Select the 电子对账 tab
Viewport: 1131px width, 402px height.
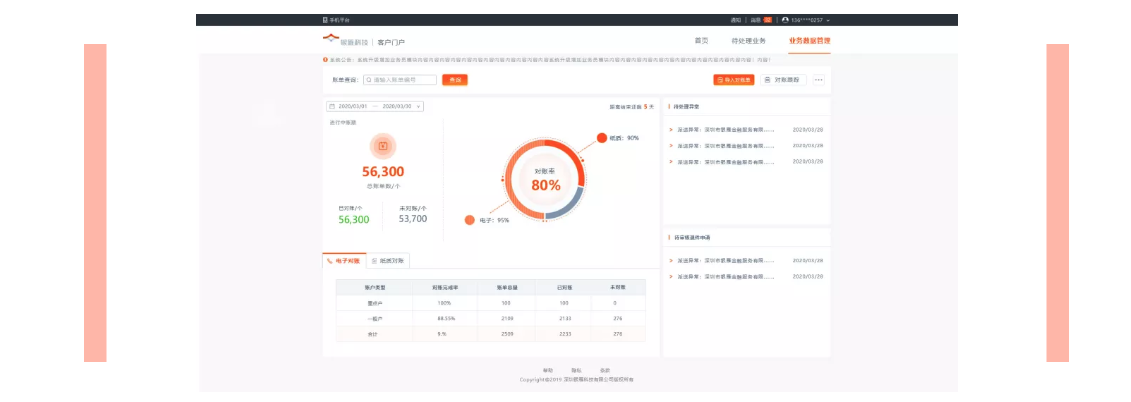click(344, 260)
